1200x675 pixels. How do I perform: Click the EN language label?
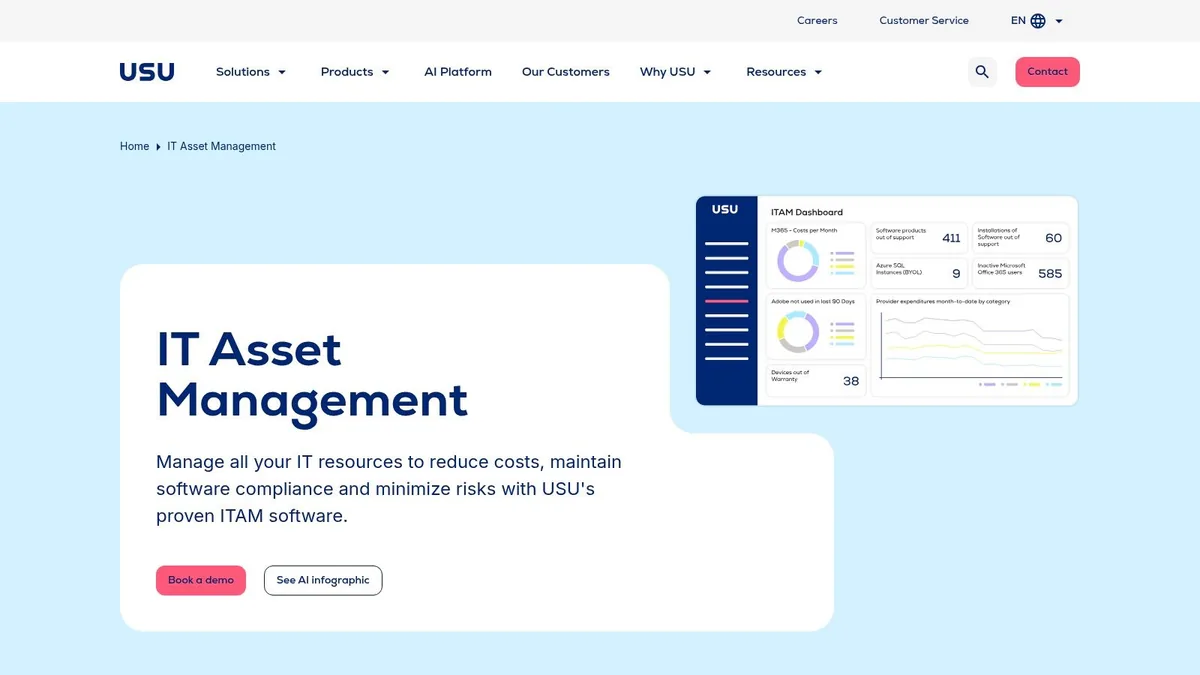(x=1018, y=21)
